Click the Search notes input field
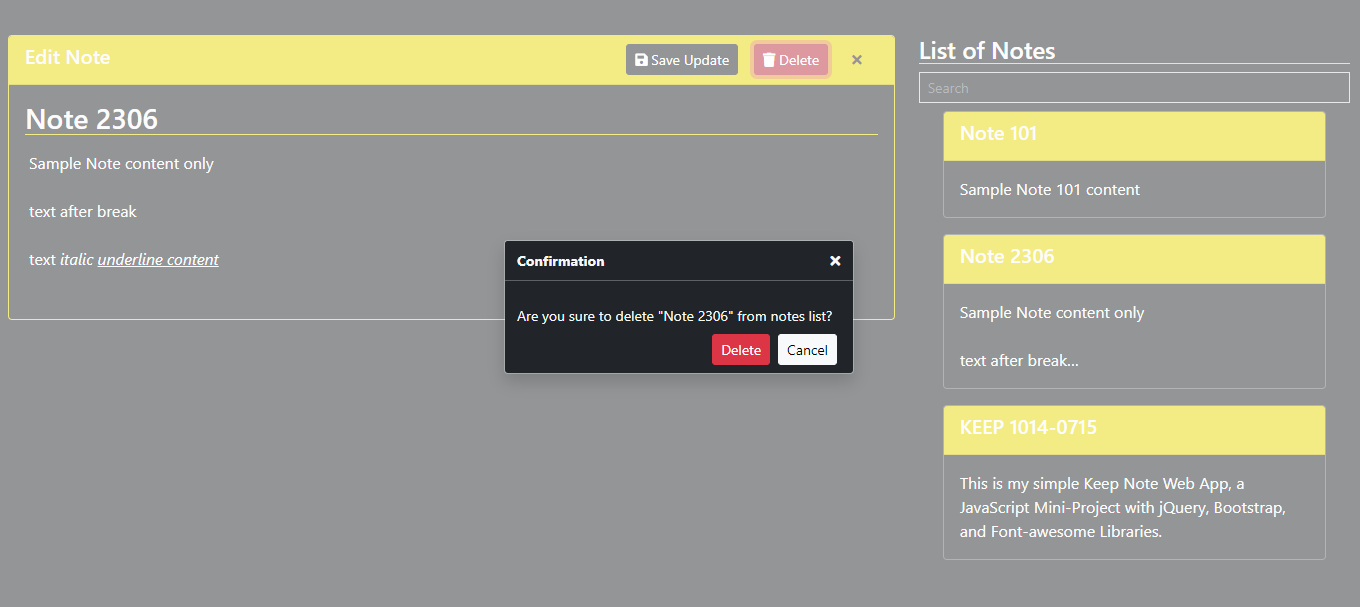 (x=1134, y=88)
